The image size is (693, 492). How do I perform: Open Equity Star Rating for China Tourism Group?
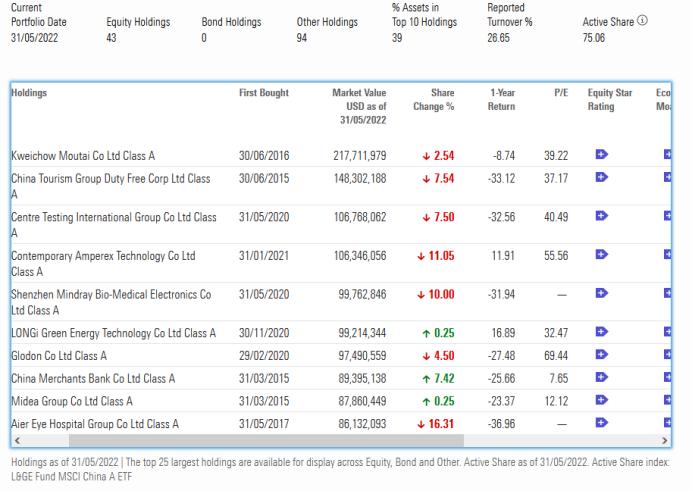(602, 177)
